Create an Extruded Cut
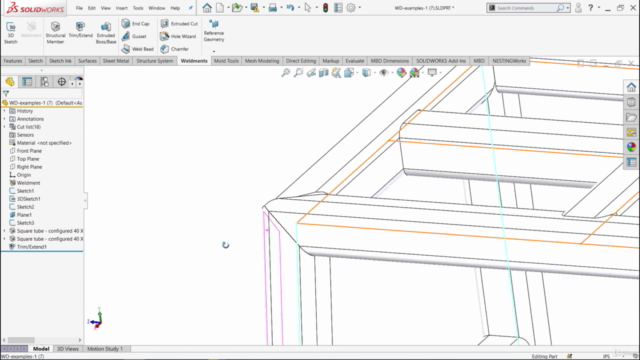Screen dimensions: 640x360 click(179, 24)
